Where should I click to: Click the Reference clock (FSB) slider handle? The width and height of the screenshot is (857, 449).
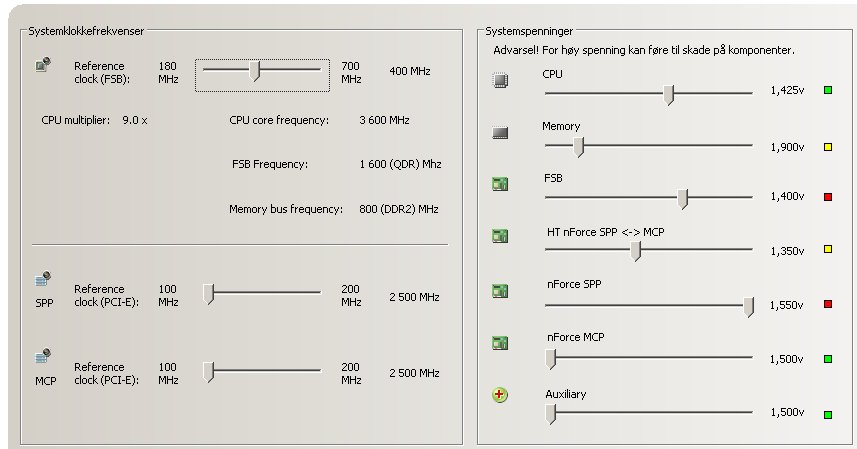point(254,71)
